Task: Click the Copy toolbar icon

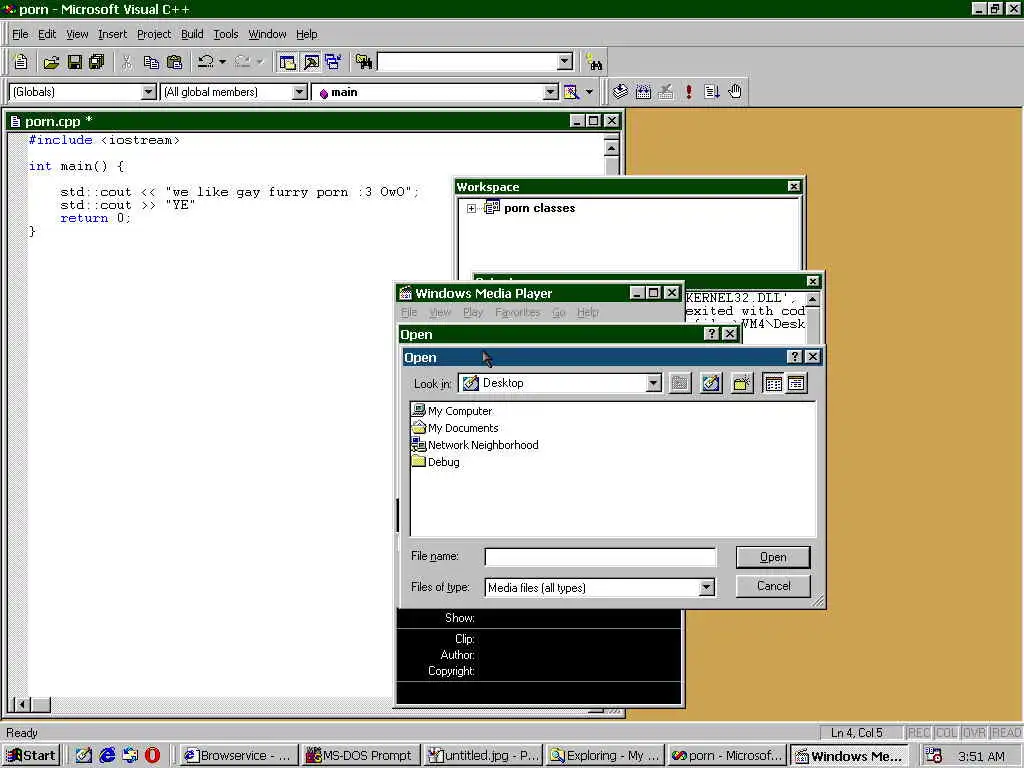Action: coord(151,62)
